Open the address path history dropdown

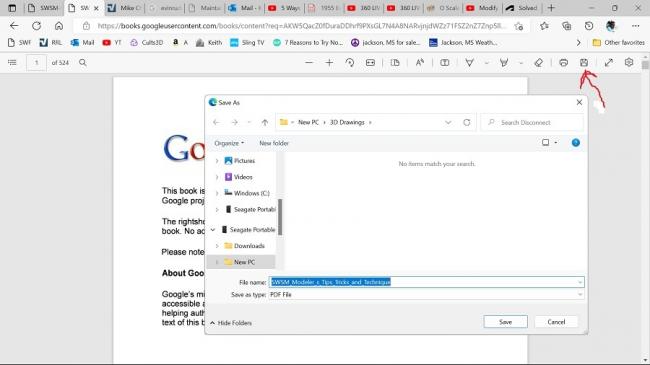(x=448, y=122)
